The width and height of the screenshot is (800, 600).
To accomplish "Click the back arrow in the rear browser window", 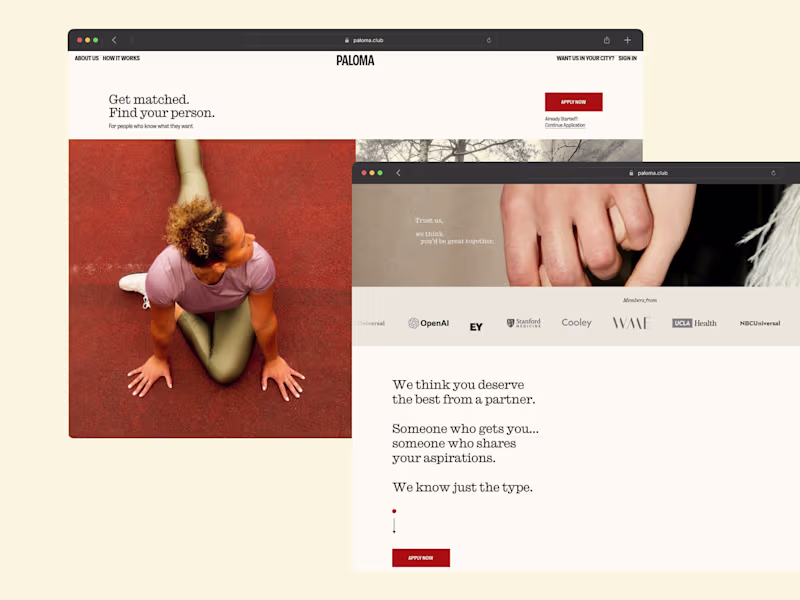I will point(114,40).
